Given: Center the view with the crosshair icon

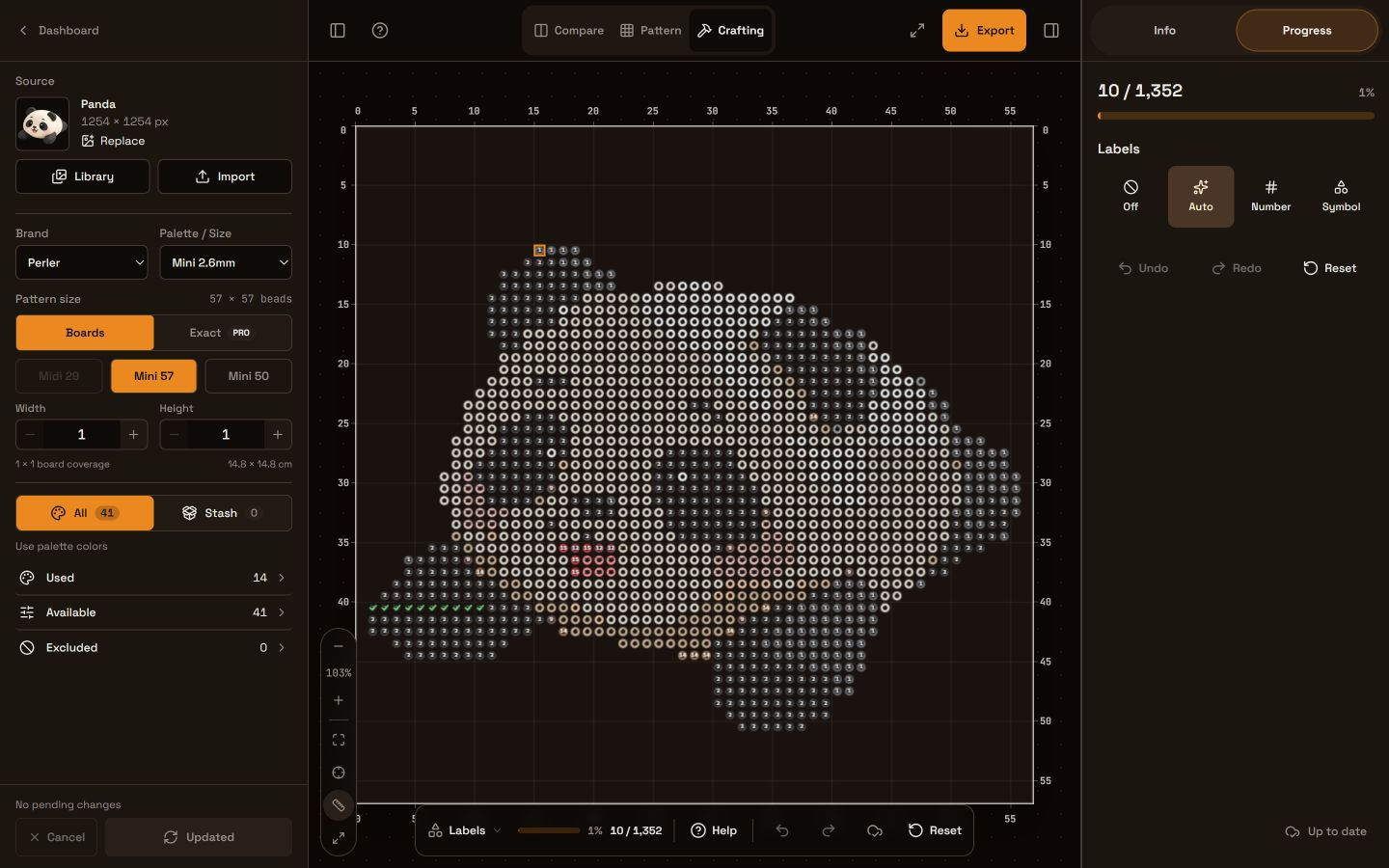Looking at the screenshot, I should 339,773.
